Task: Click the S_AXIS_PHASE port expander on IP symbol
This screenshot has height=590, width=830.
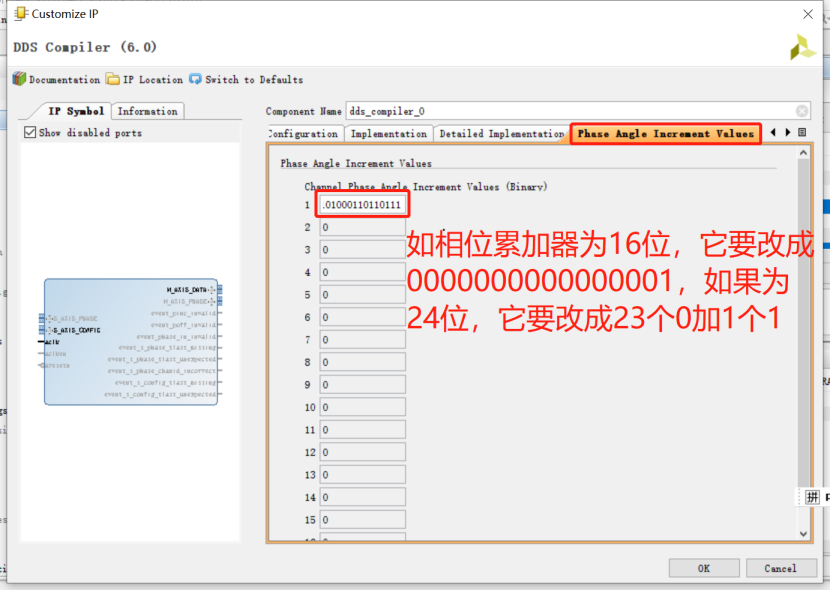Action: click(x=50, y=319)
